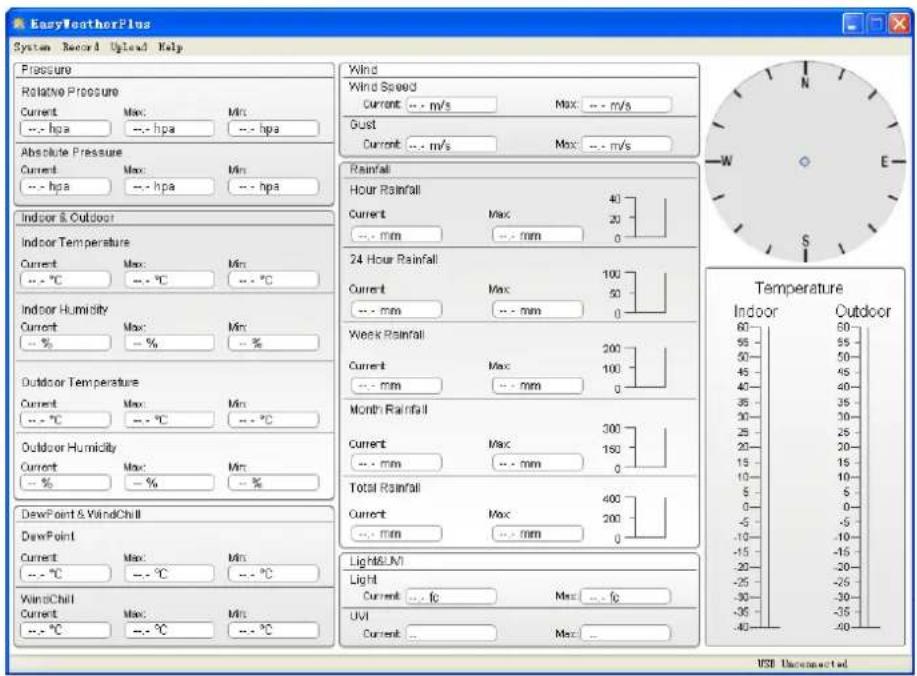Click the UVI Max field
The height and width of the screenshot is (676, 917).
point(626,633)
